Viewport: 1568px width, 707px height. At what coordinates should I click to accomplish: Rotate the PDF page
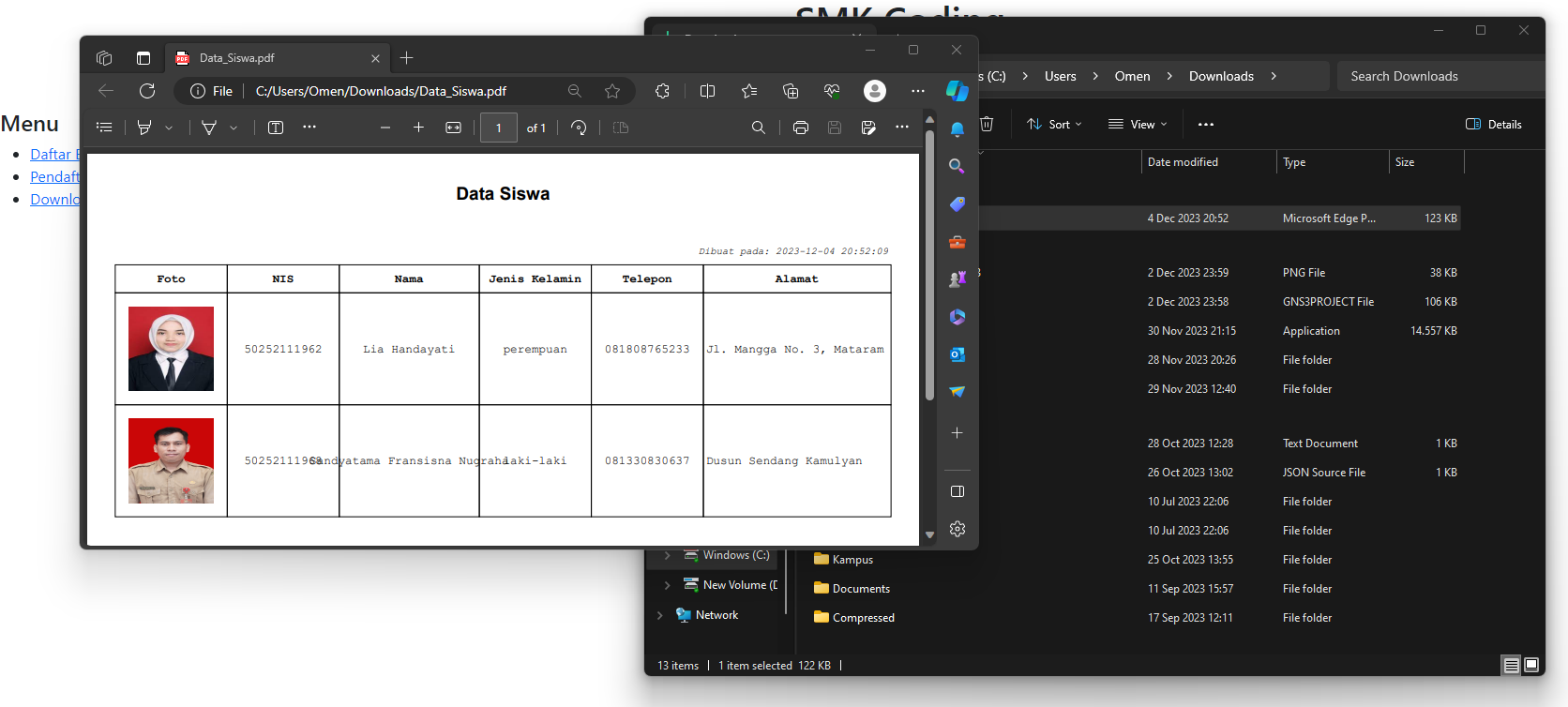pyautogui.click(x=579, y=128)
